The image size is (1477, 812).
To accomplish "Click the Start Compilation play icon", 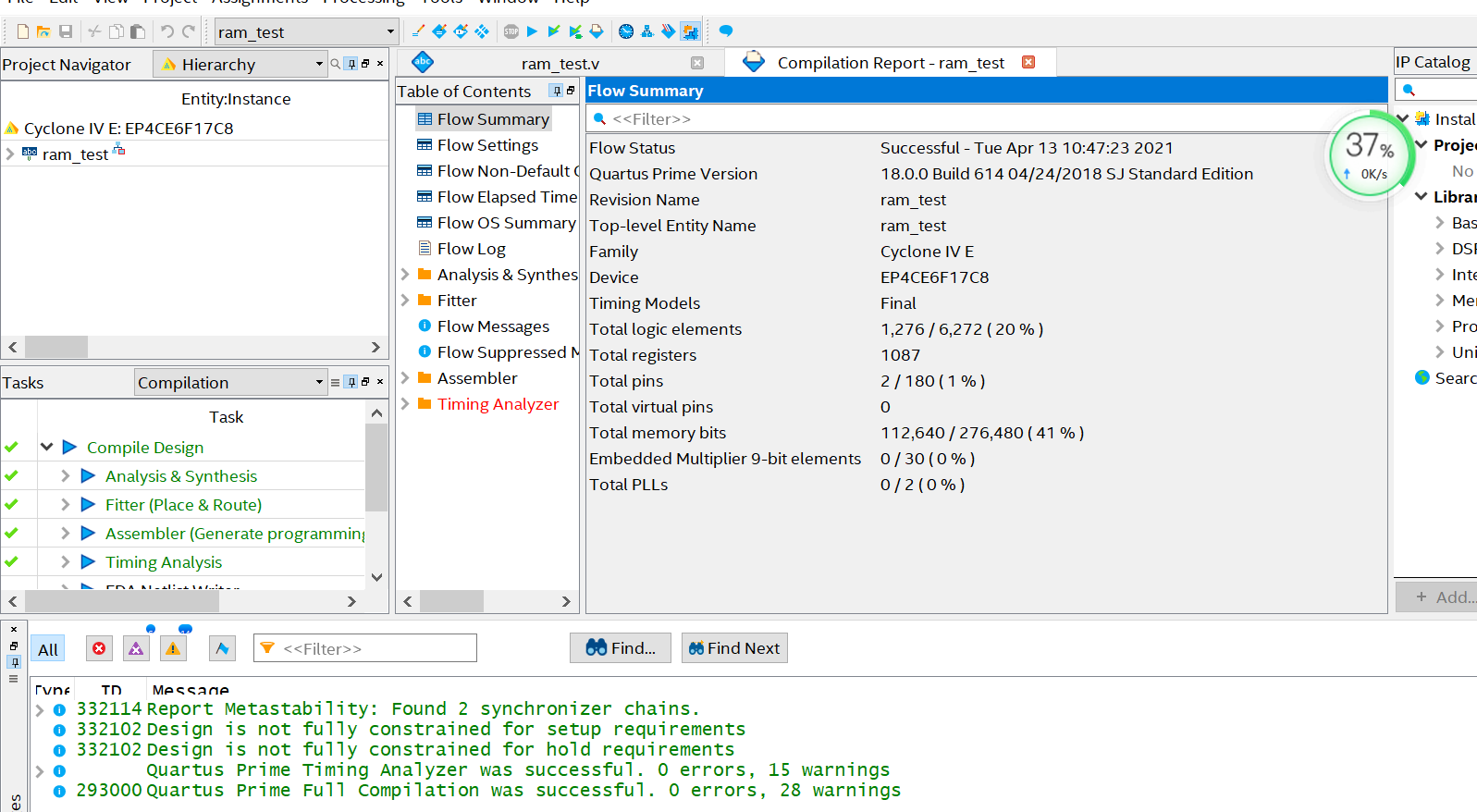I will 532,31.
